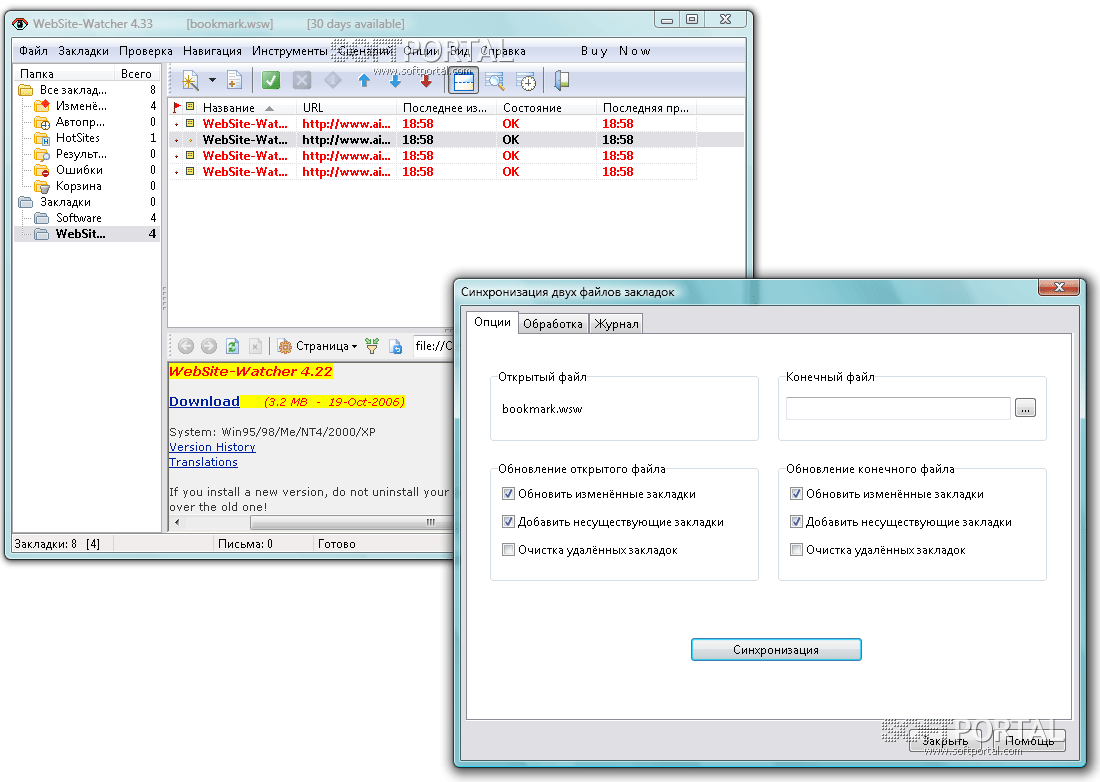The image size is (1100, 782).
Task: Enable open-file Очистка удалённых закладок checkbox
Action: pyautogui.click(x=509, y=550)
